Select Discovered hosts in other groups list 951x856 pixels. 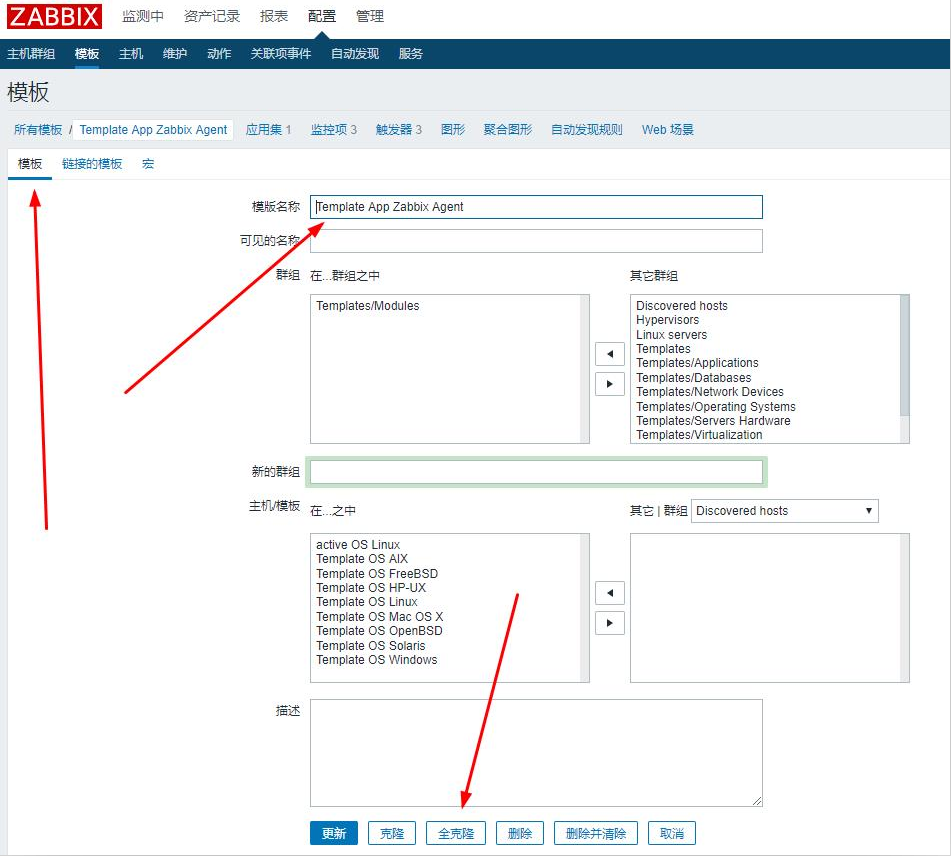pos(682,306)
